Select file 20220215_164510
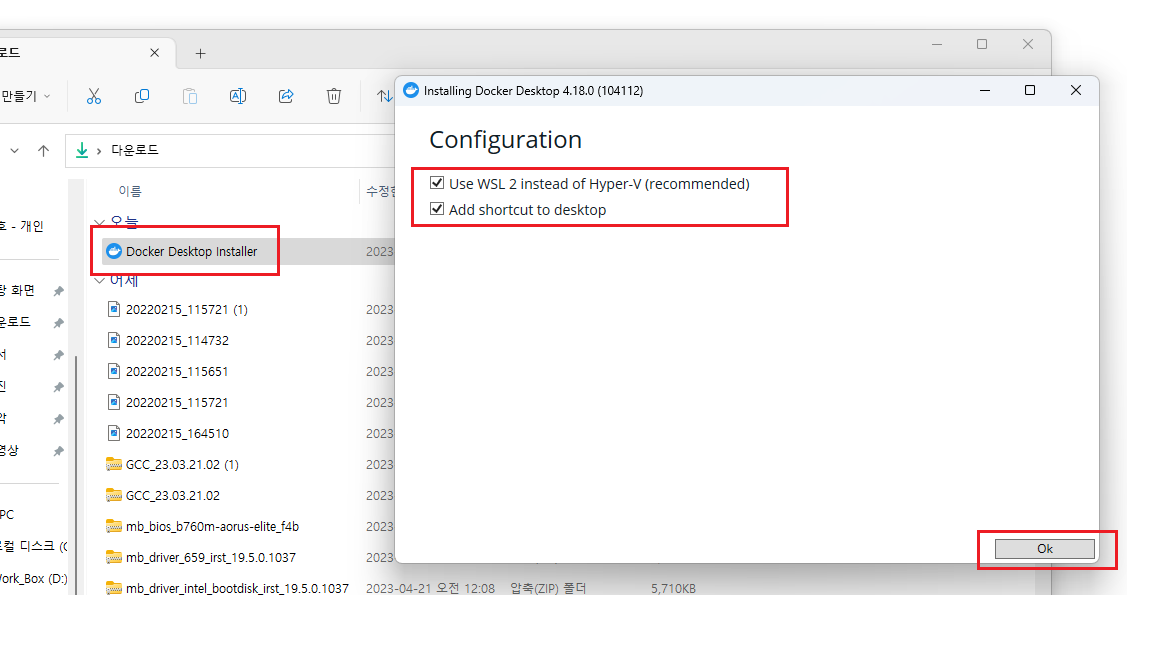Viewport: 1152px width, 648px height. click(177, 433)
